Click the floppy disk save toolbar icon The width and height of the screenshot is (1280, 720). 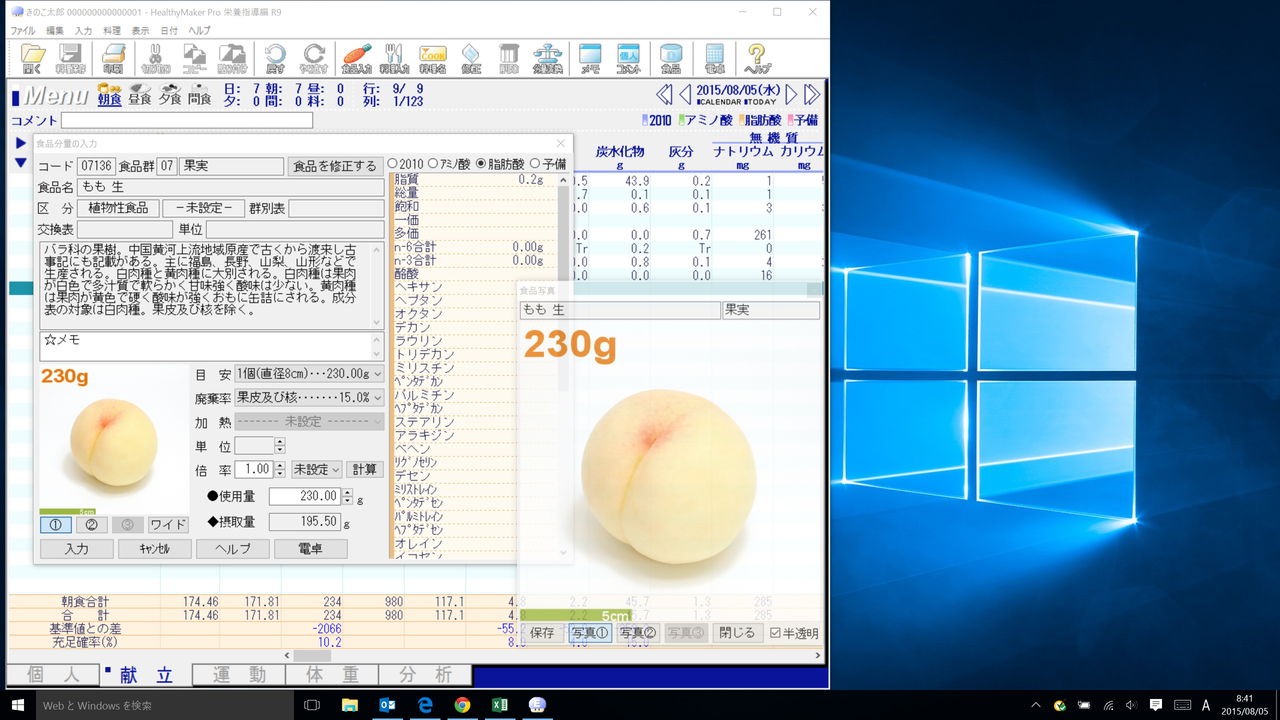(x=71, y=59)
